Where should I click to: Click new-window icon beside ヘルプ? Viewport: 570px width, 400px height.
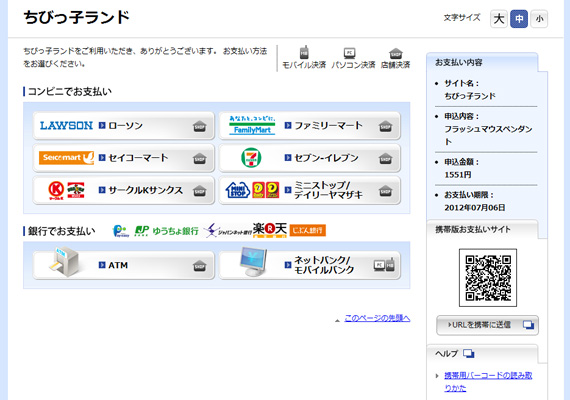(469, 353)
